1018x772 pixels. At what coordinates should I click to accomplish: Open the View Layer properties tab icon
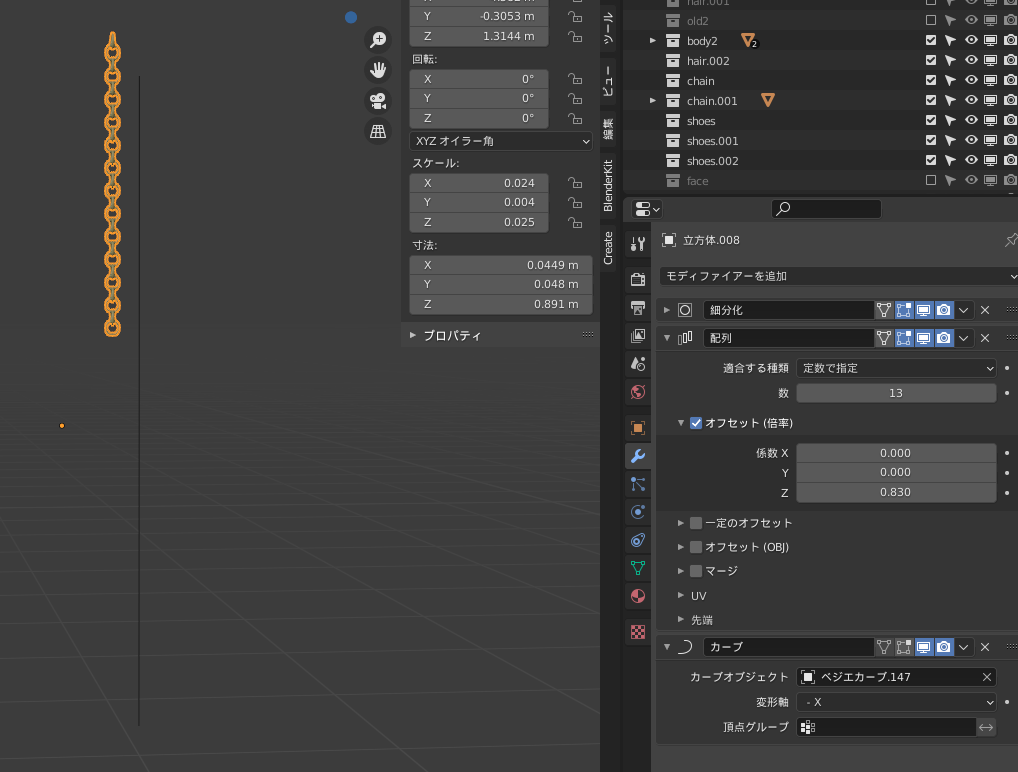pyautogui.click(x=638, y=336)
